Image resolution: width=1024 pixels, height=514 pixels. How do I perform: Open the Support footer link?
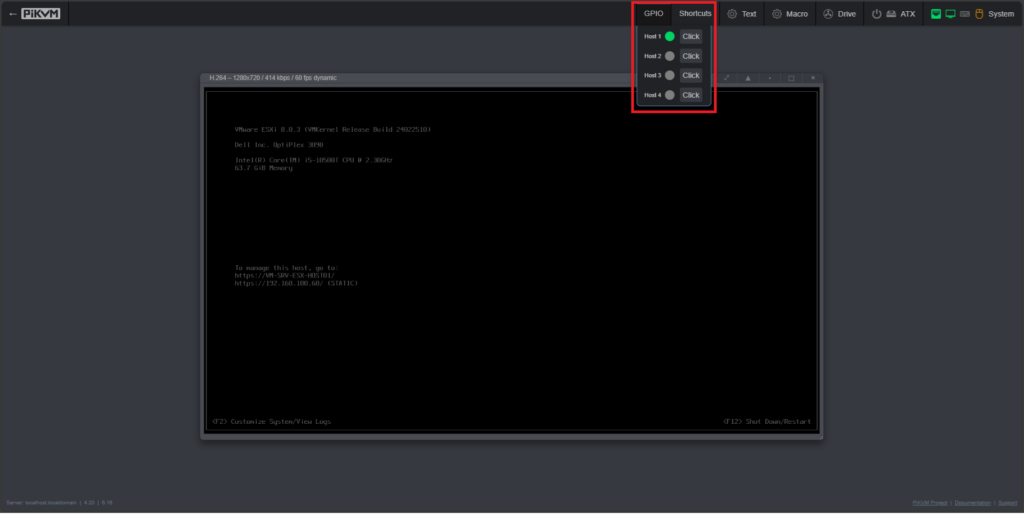point(1008,503)
